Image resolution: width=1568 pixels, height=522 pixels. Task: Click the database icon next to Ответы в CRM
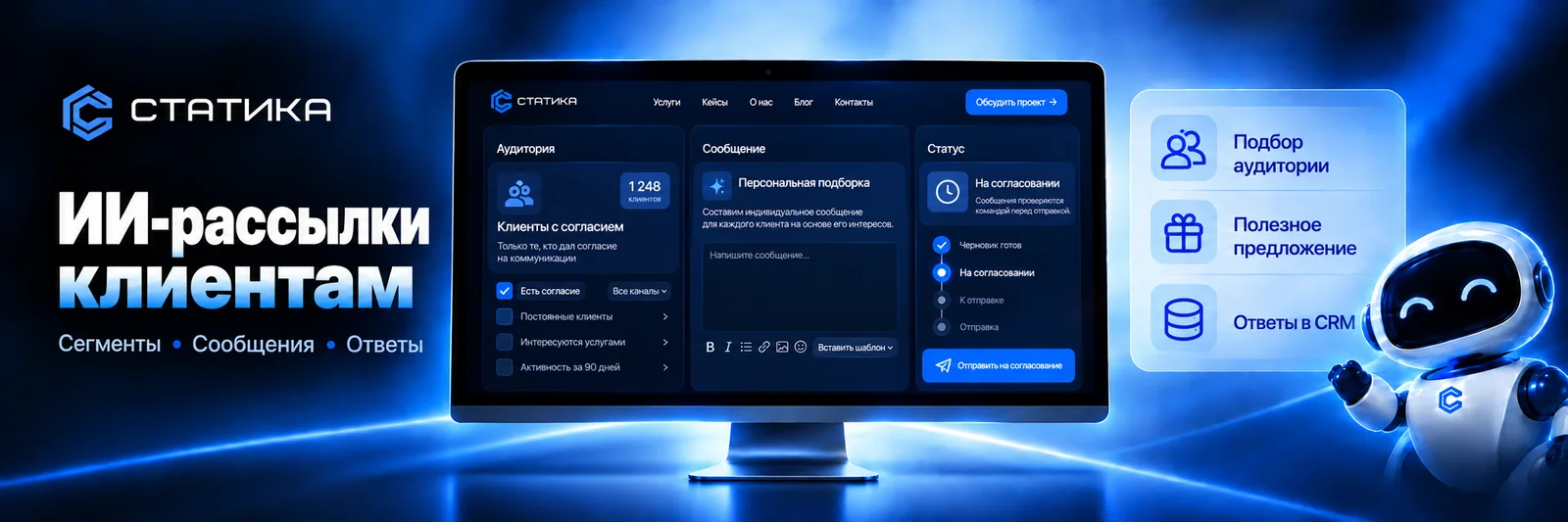point(1184,318)
